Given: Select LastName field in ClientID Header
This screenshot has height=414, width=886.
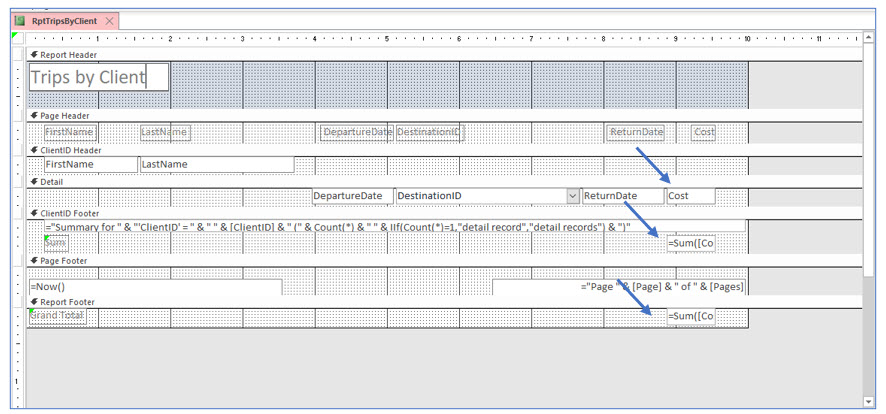Looking at the screenshot, I should [217, 164].
